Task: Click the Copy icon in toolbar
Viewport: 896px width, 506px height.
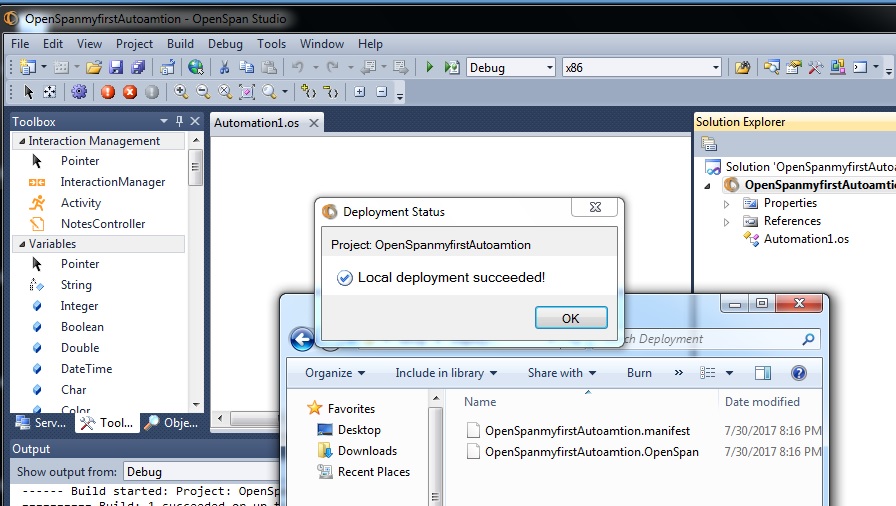Action: (246, 67)
